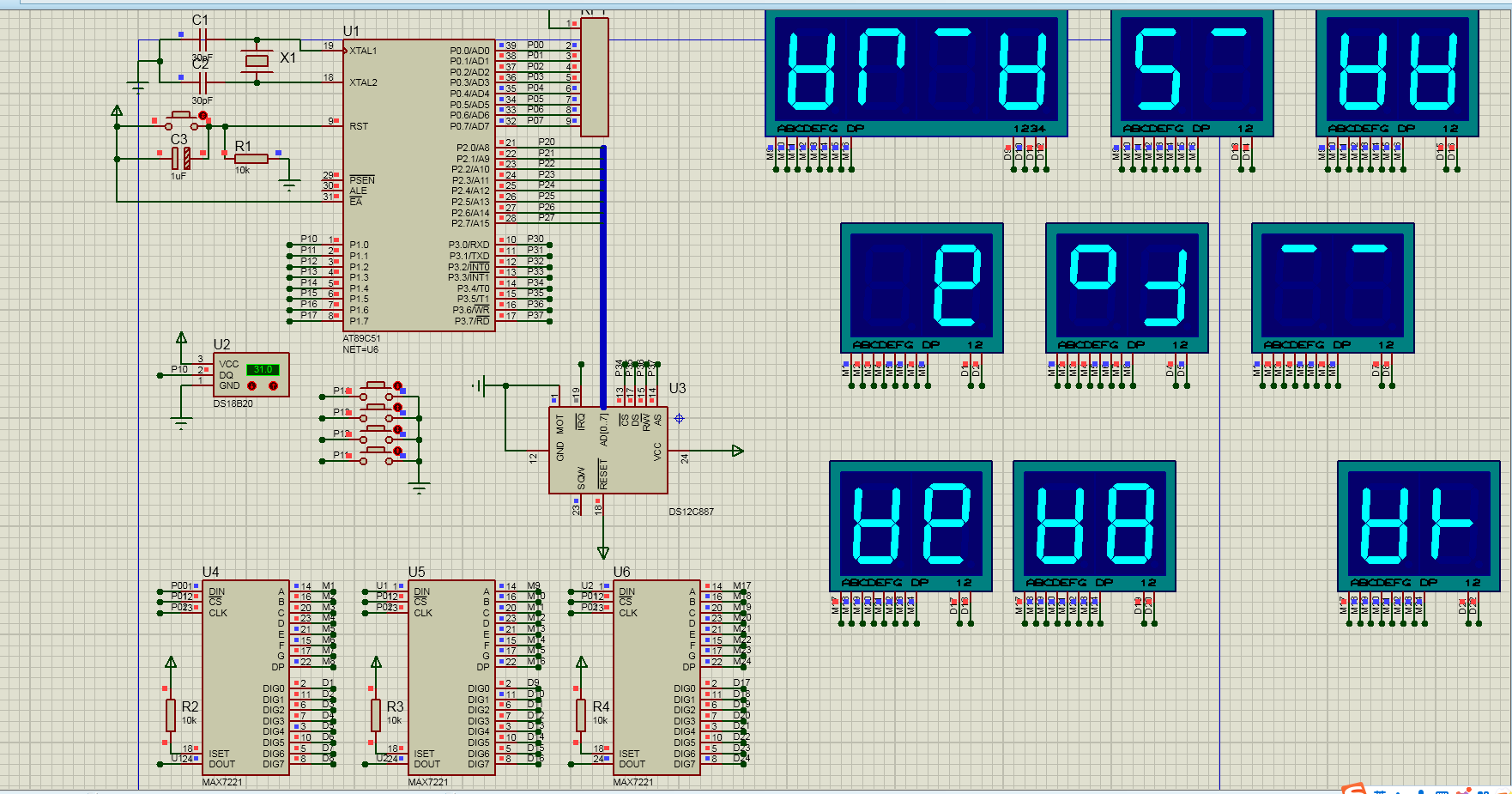Screen dimensions: 1512x794
Task: Select capacitor C1 near XTAL1
Action: click(203, 39)
